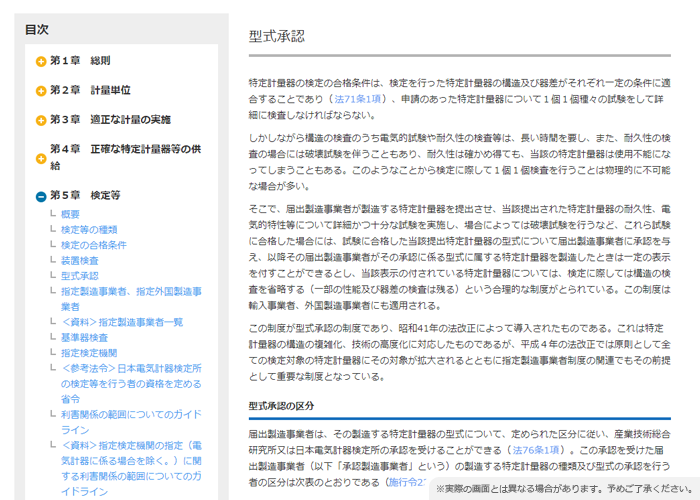Go to 検定の合格条件 page

click(94, 245)
